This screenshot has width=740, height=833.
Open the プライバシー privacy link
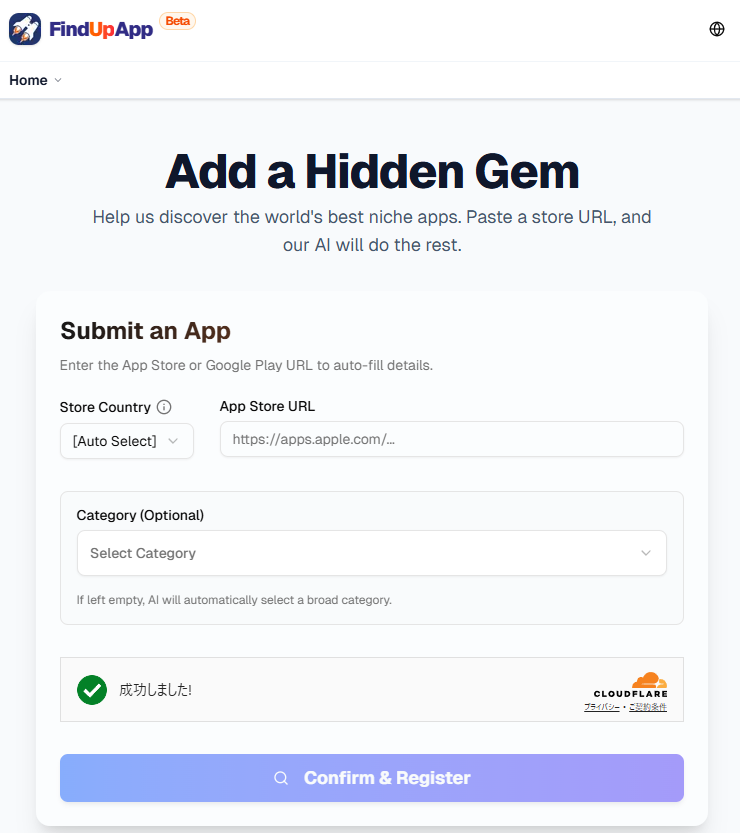pos(602,707)
